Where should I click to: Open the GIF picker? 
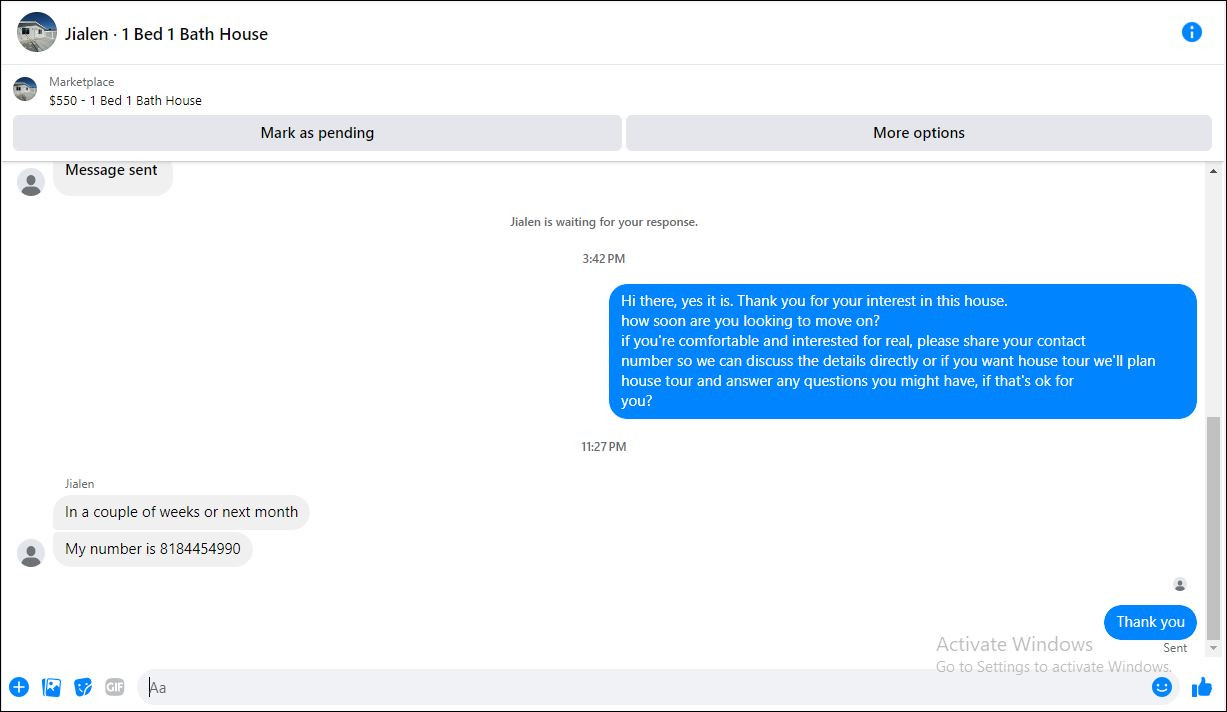pos(115,687)
